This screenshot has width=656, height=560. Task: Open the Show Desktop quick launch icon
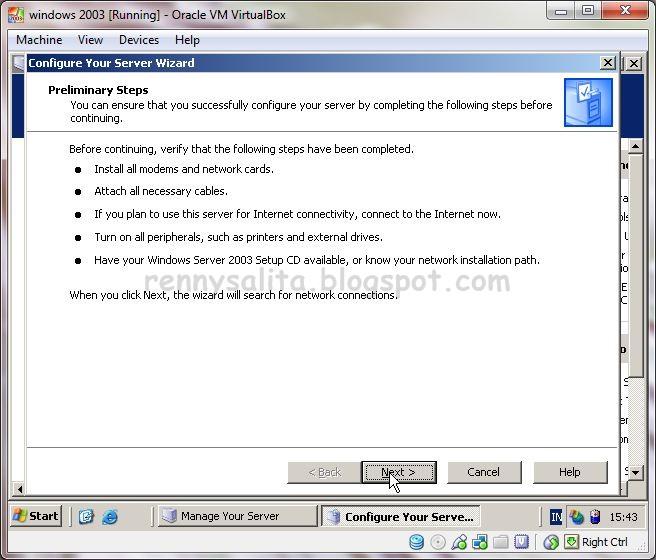point(86,517)
